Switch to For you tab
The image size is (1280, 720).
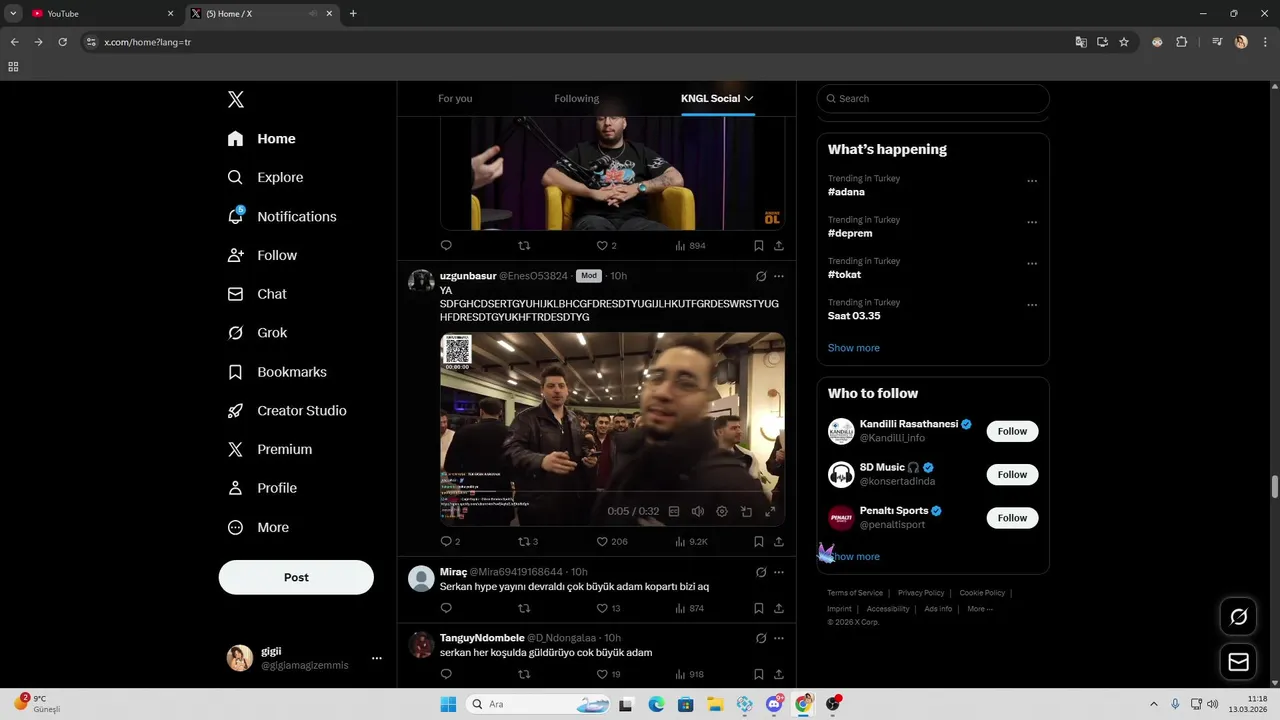tap(455, 99)
